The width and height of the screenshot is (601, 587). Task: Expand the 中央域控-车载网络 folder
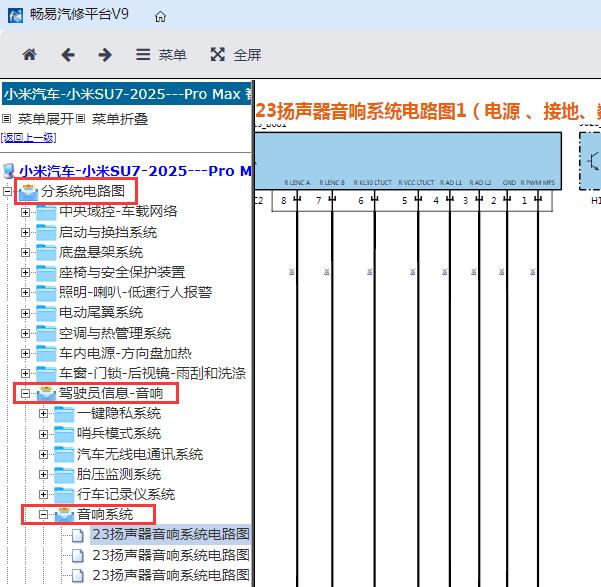coord(25,212)
